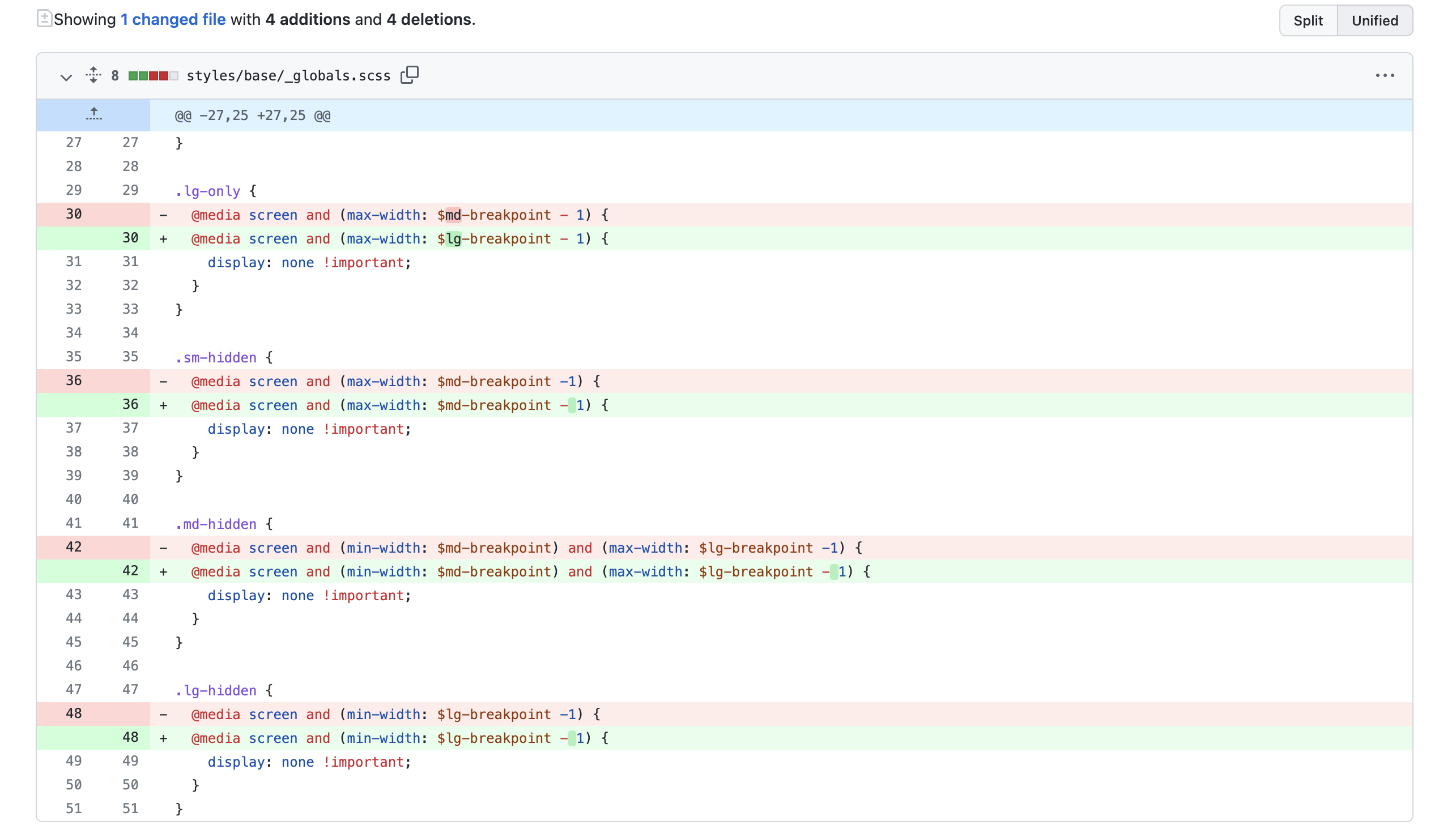Open the 1 changed file link

[x=173, y=19]
